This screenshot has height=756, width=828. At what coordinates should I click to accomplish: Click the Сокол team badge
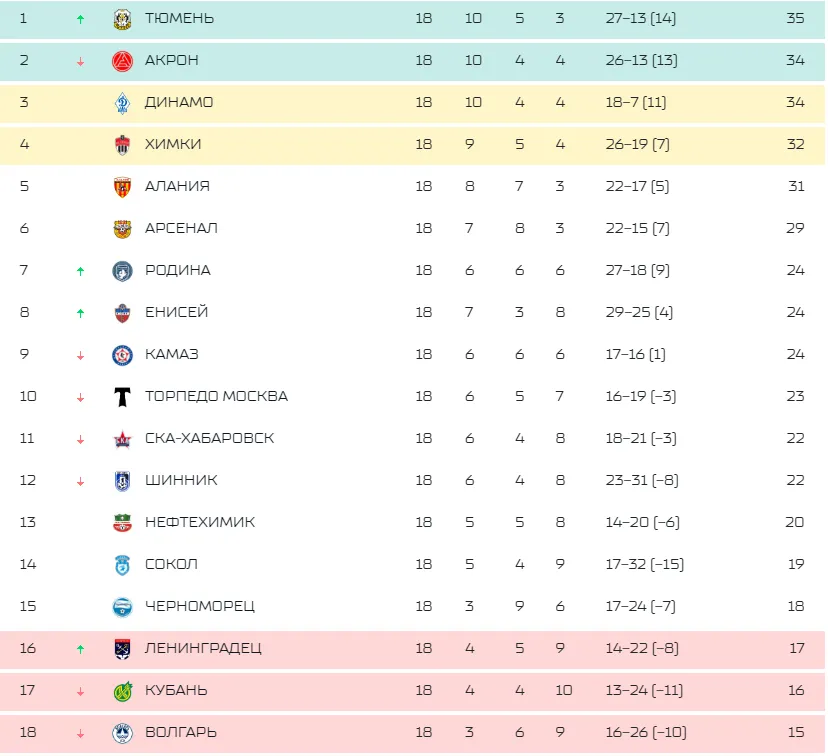(x=123, y=565)
